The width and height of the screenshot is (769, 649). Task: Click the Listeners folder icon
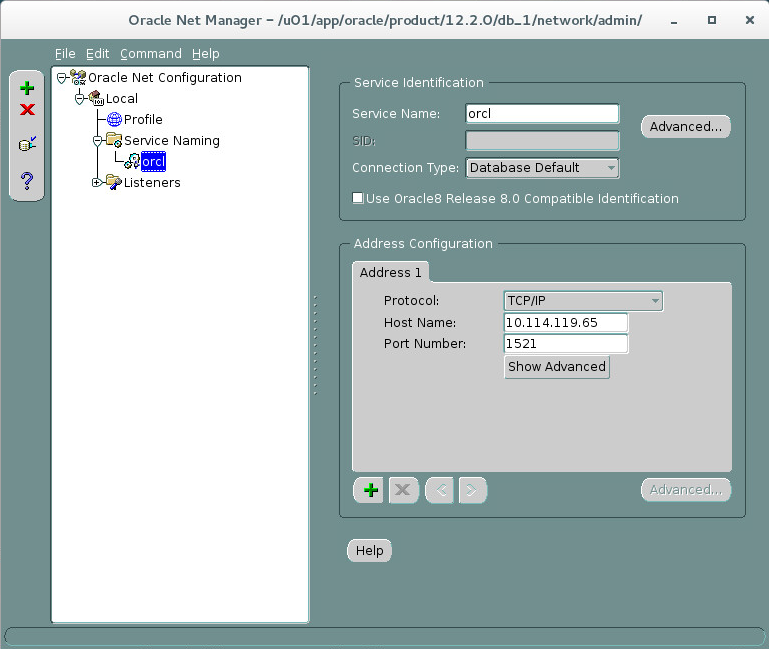pyautogui.click(x=114, y=182)
